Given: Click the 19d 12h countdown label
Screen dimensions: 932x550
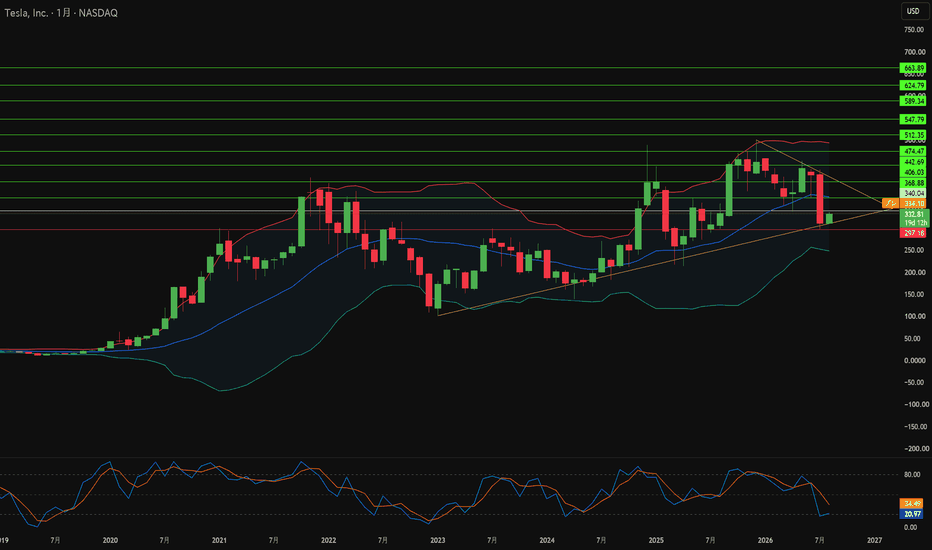Looking at the screenshot, I should pos(915,222).
